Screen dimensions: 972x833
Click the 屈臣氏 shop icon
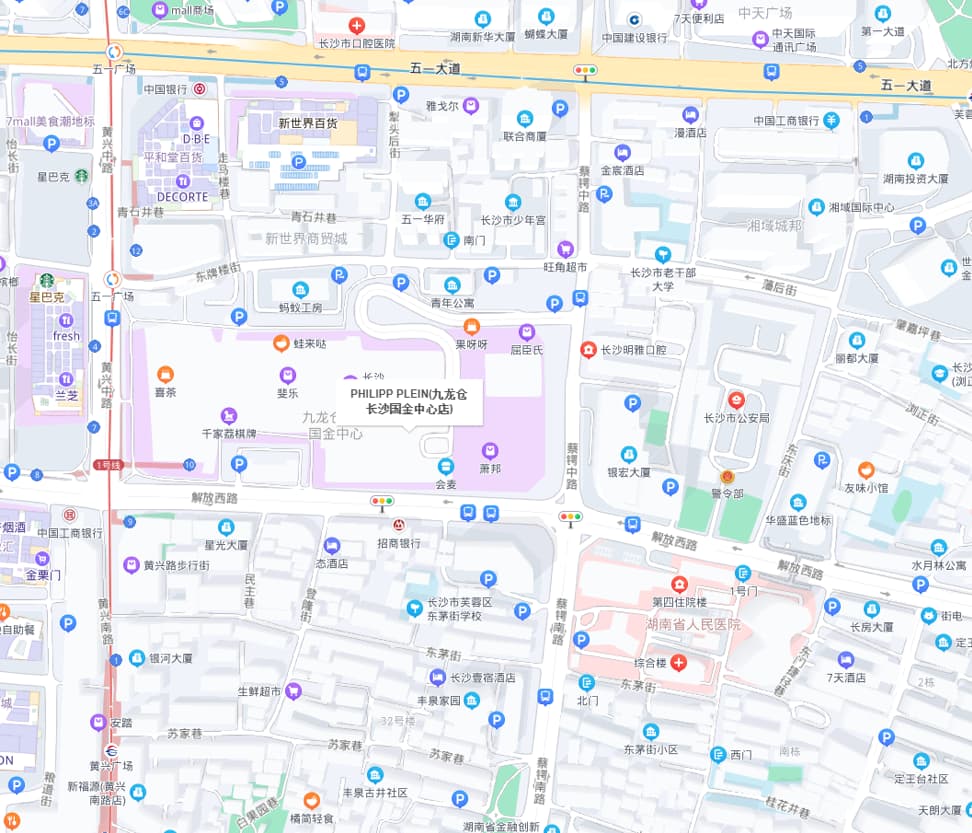[526, 332]
